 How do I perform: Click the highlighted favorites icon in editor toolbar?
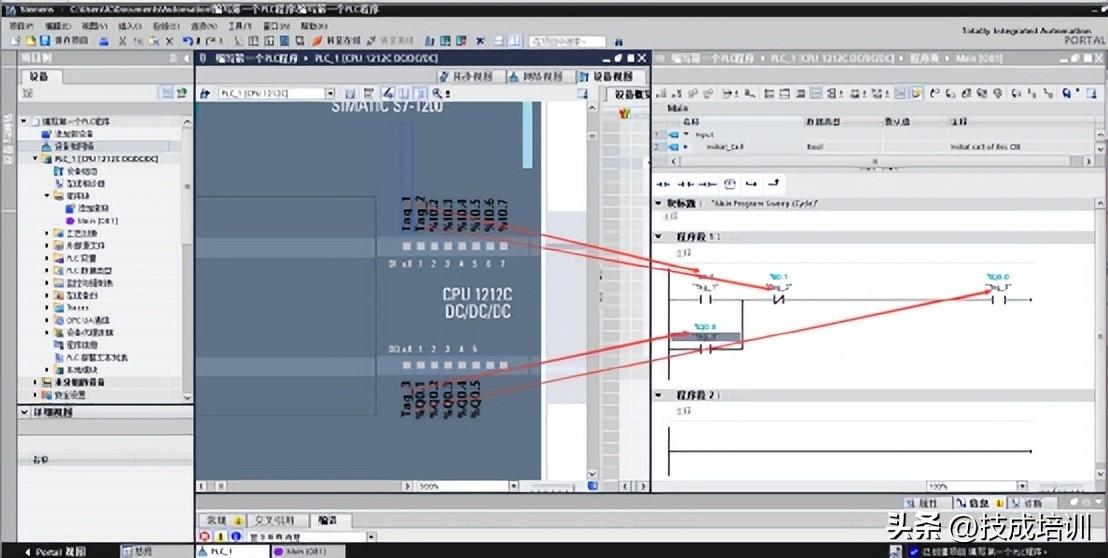click(x=917, y=93)
